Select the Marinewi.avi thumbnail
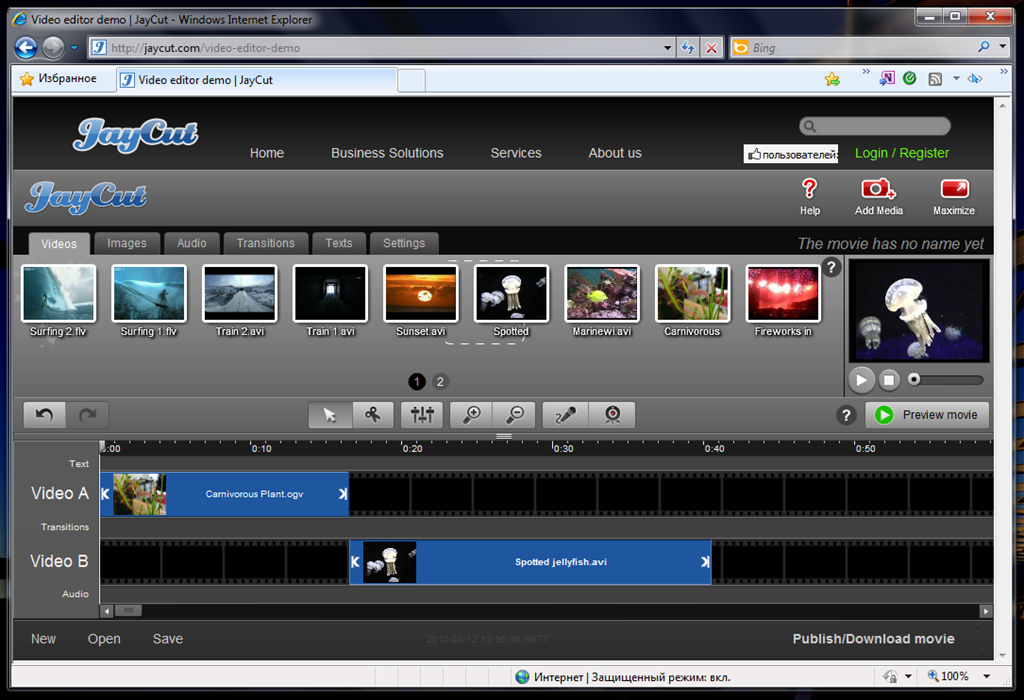 point(602,294)
